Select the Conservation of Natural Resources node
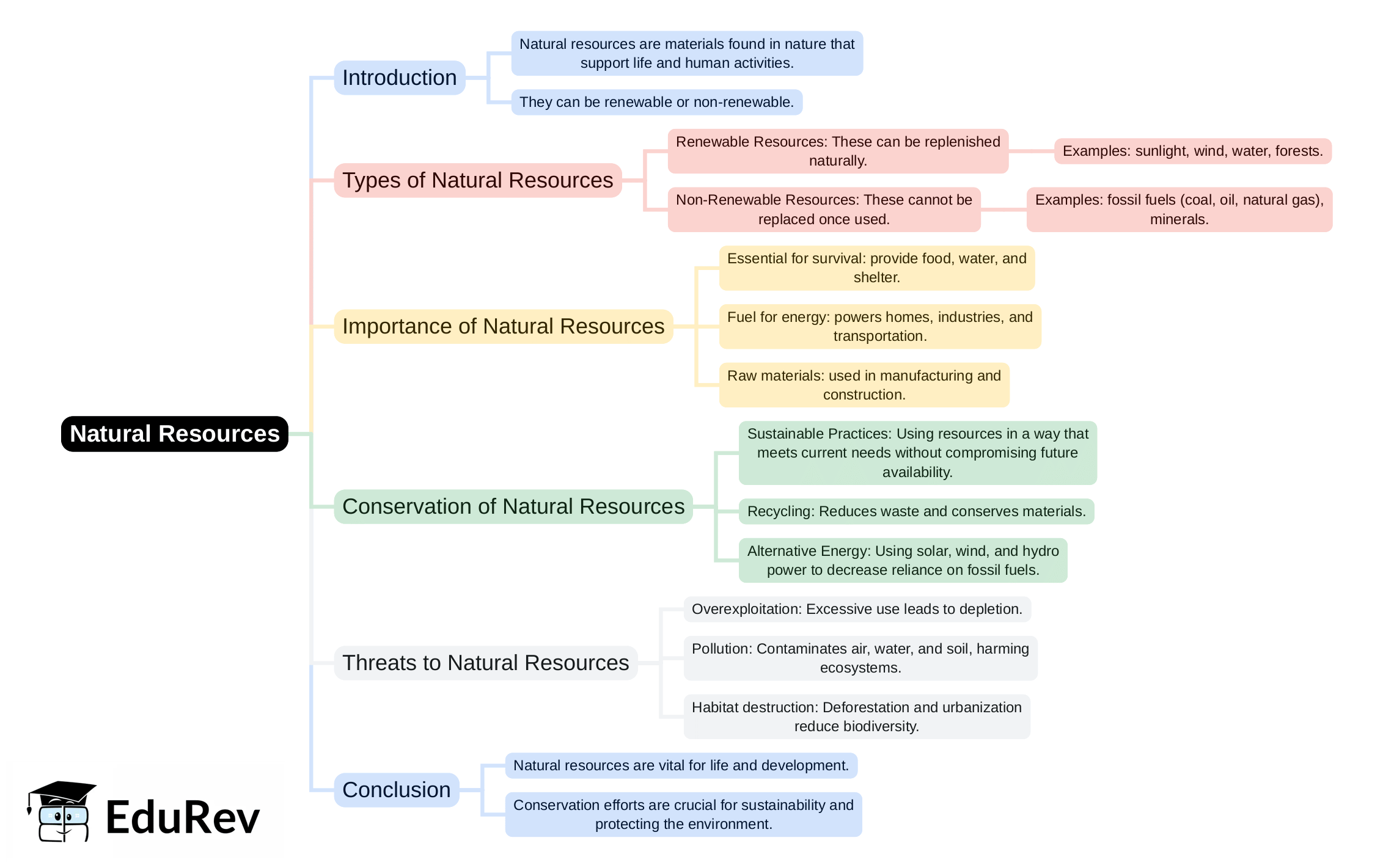 tap(514, 506)
